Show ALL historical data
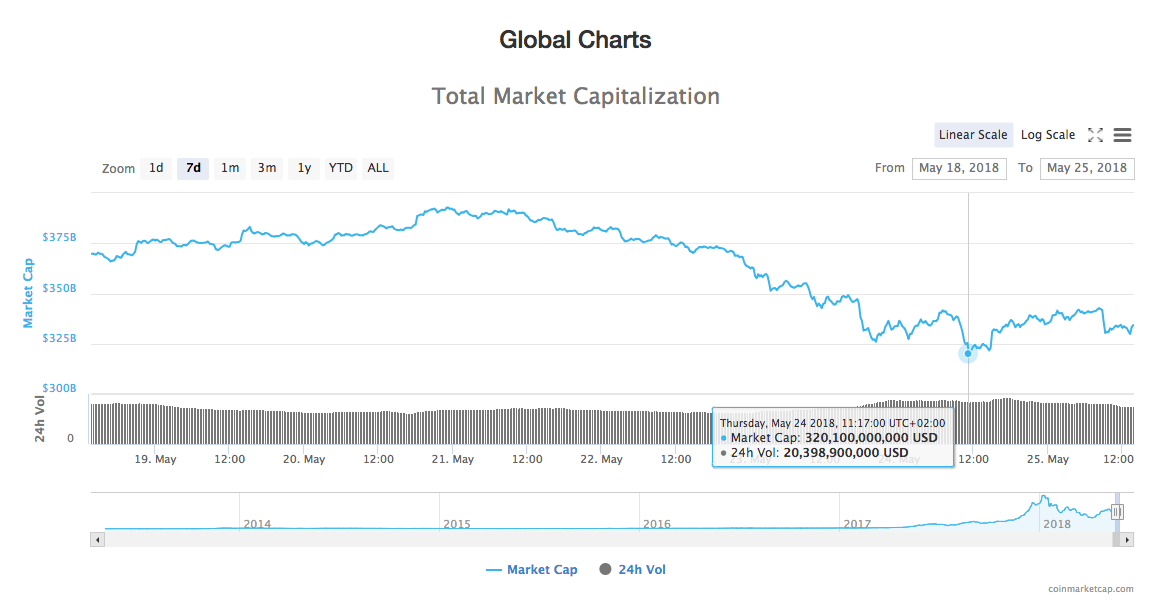This screenshot has width=1175, height=602. coord(378,168)
